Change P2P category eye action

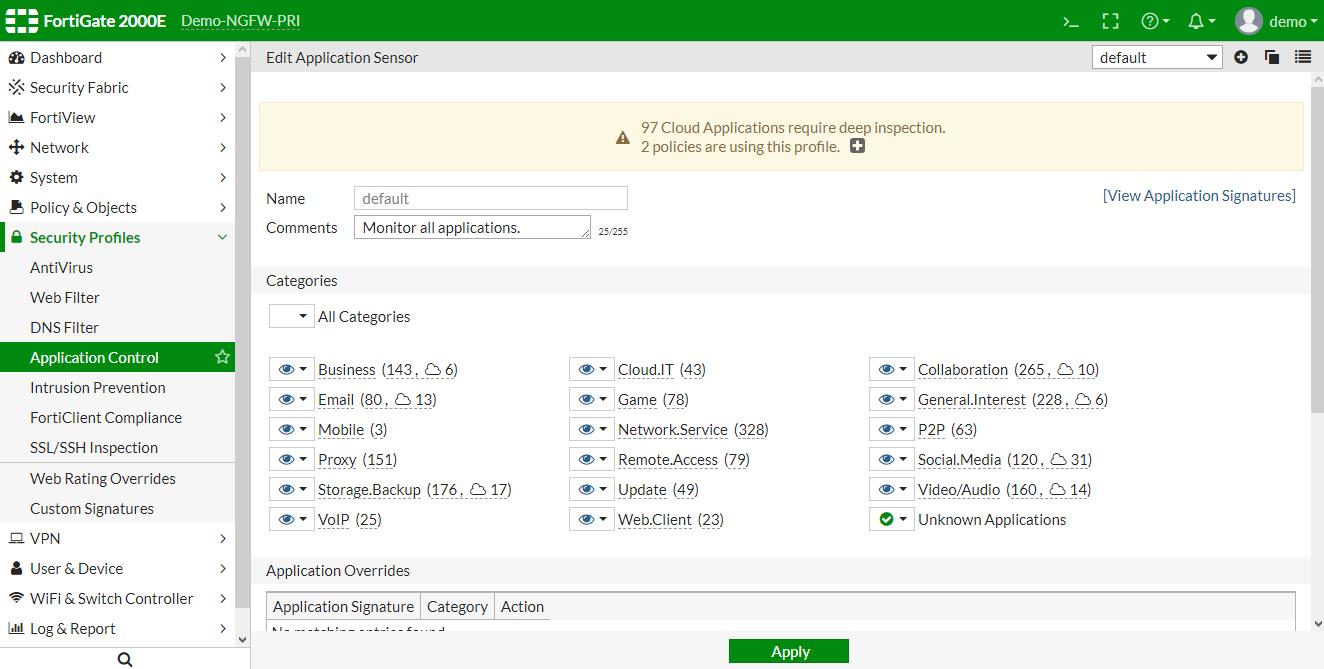coord(892,429)
